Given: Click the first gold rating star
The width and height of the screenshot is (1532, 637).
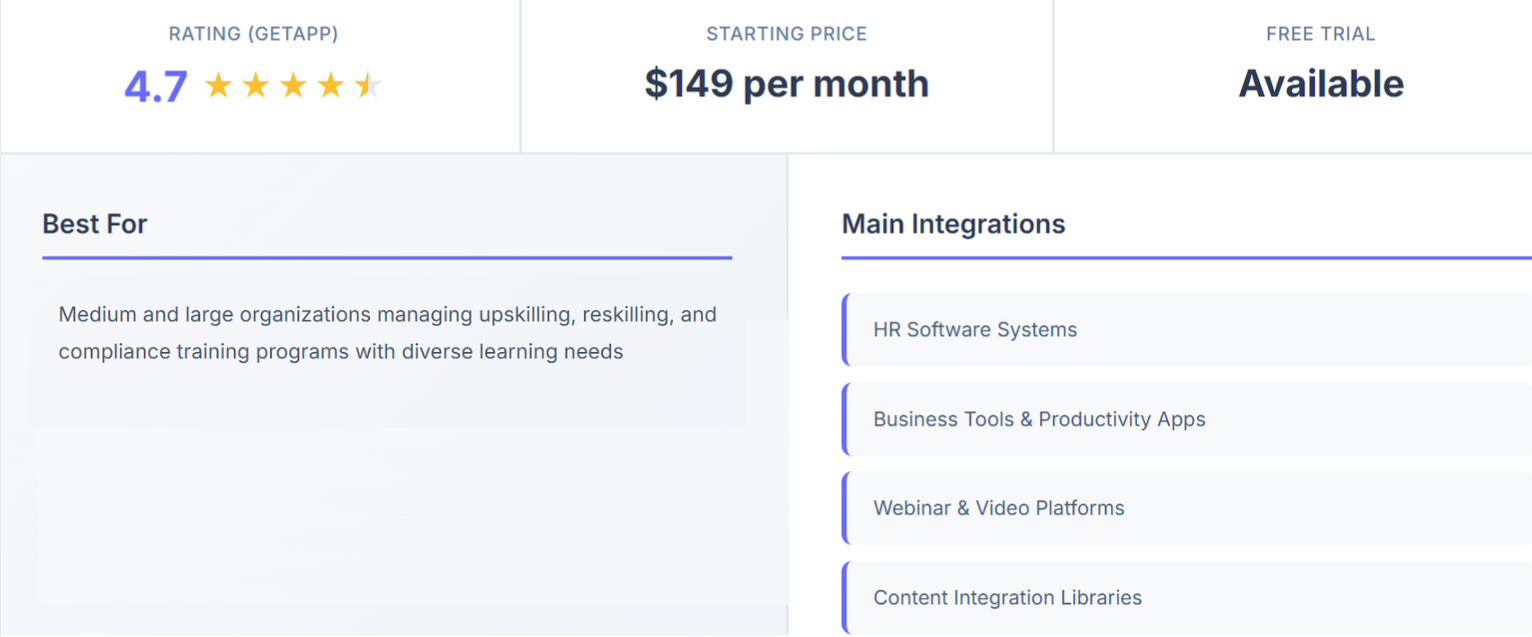Looking at the screenshot, I should pos(218,86).
